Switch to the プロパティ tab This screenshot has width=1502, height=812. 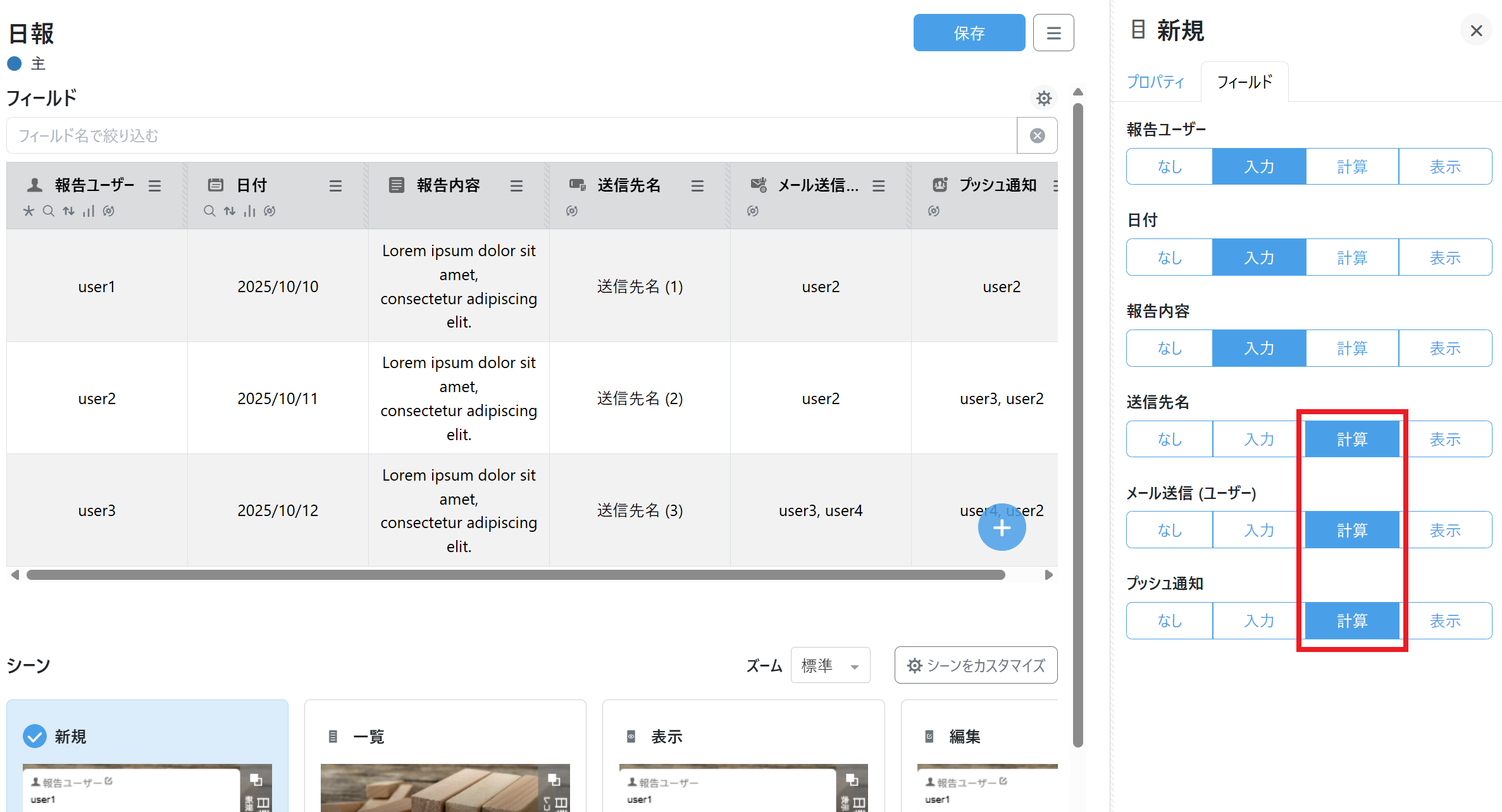(x=1155, y=82)
